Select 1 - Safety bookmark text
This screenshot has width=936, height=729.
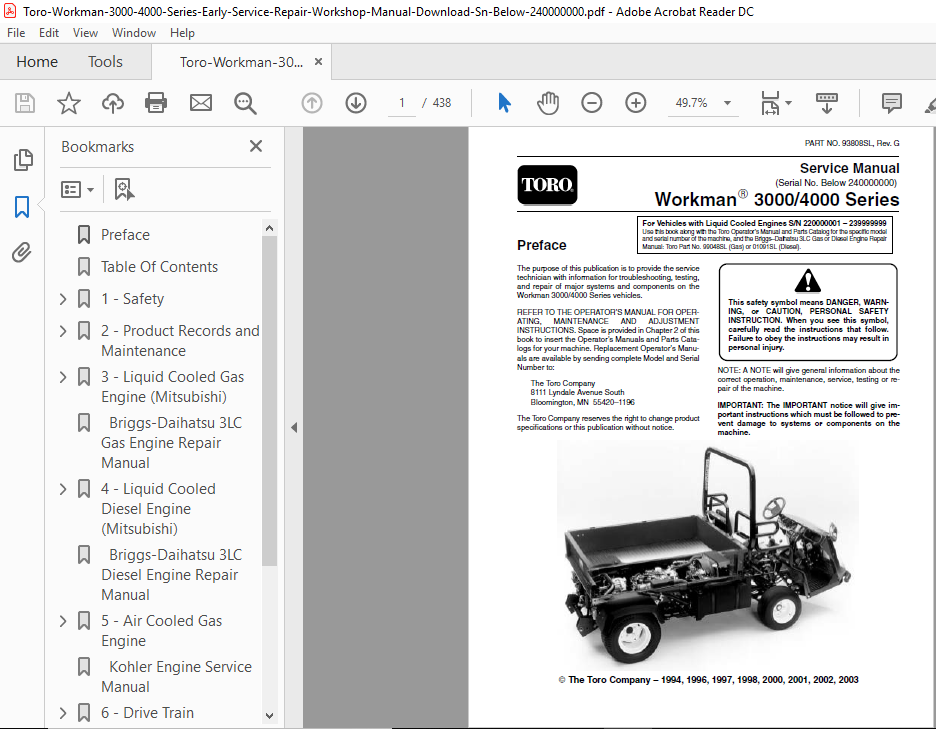(x=133, y=299)
